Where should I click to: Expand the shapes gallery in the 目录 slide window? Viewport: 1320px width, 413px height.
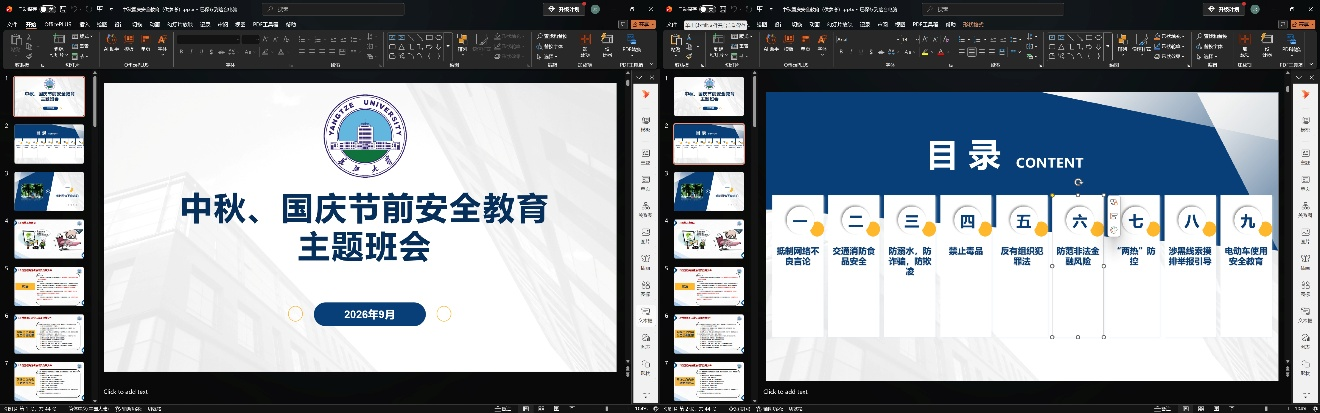[1107, 48]
